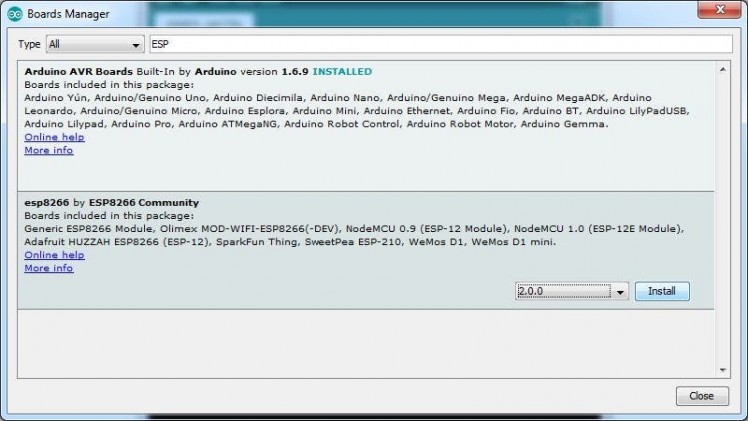Open More info link for esp8266 package
748x421 pixels.
pos(49,268)
